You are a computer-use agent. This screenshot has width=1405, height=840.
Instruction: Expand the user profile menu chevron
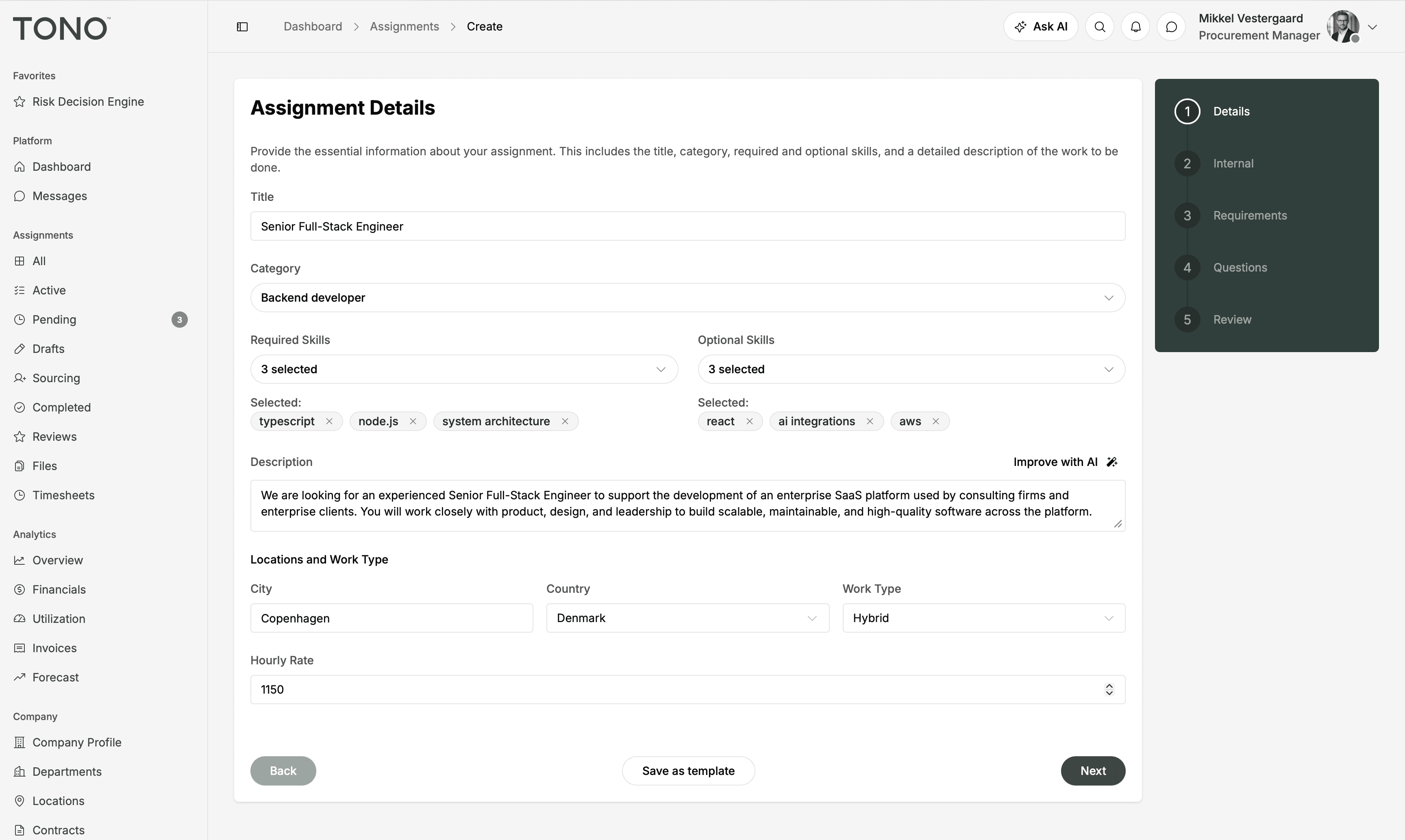coord(1372,27)
